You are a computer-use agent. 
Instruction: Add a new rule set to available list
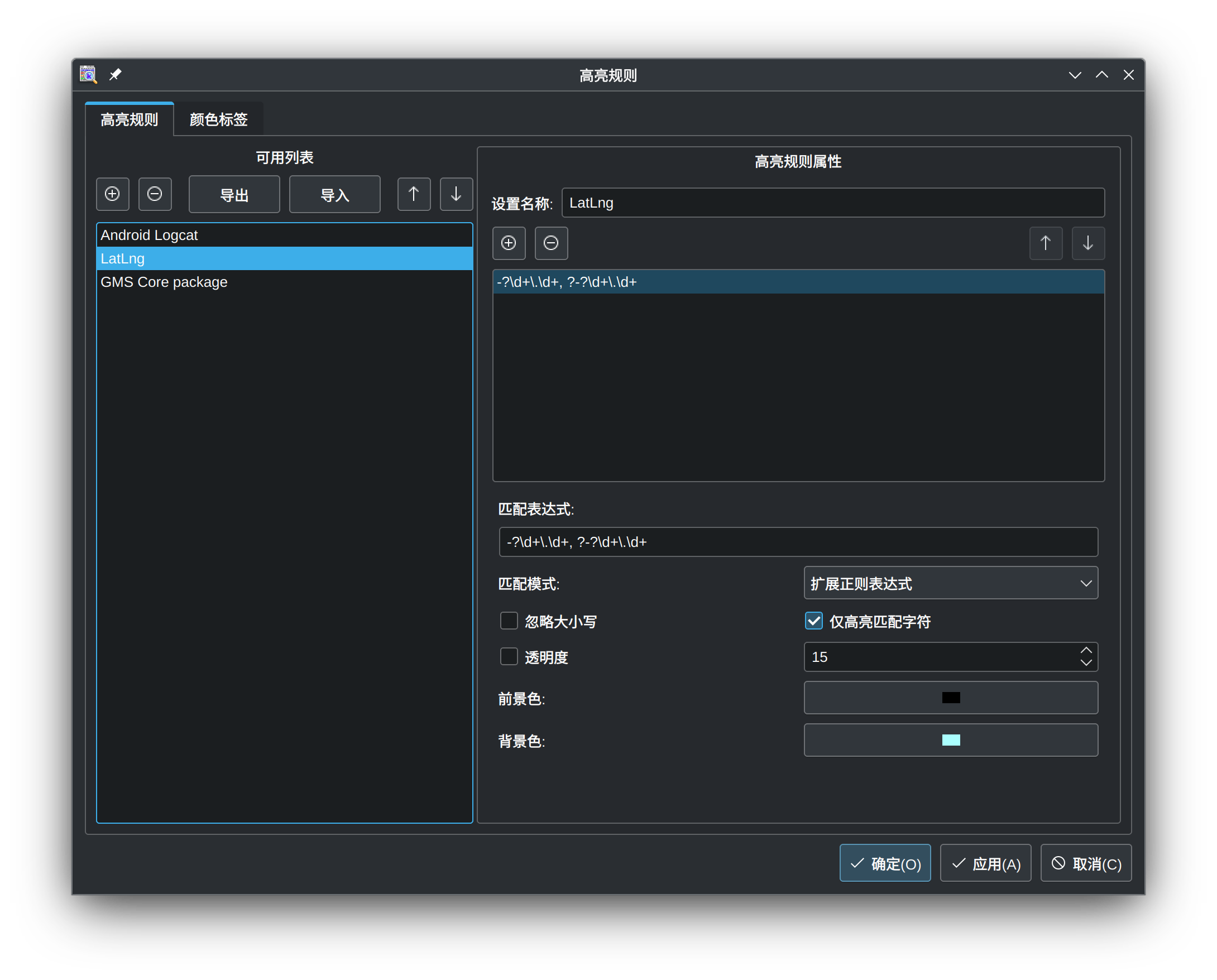[x=112, y=194]
